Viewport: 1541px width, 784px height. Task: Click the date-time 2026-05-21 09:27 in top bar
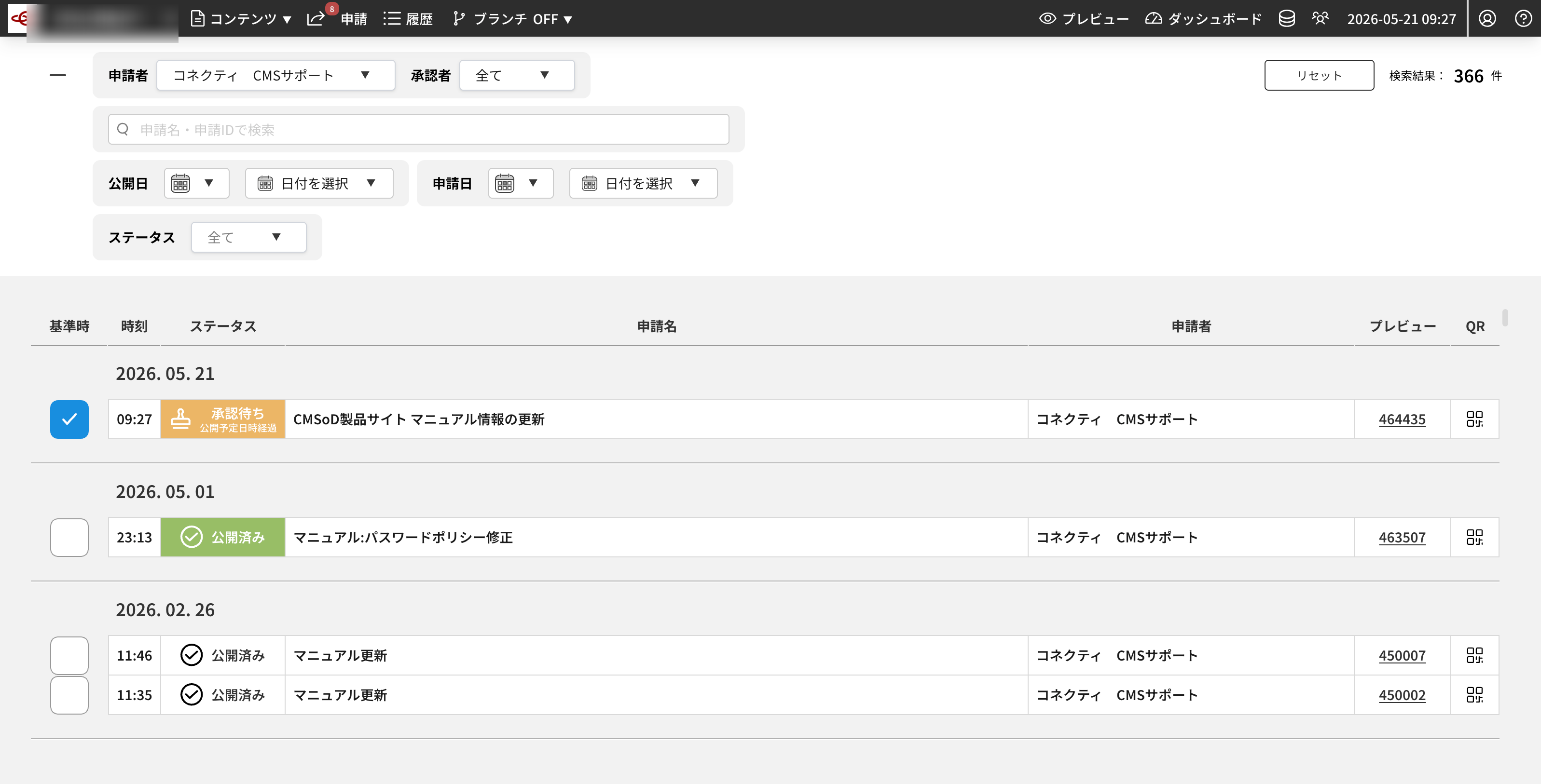pyautogui.click(x=1402, y=18)
